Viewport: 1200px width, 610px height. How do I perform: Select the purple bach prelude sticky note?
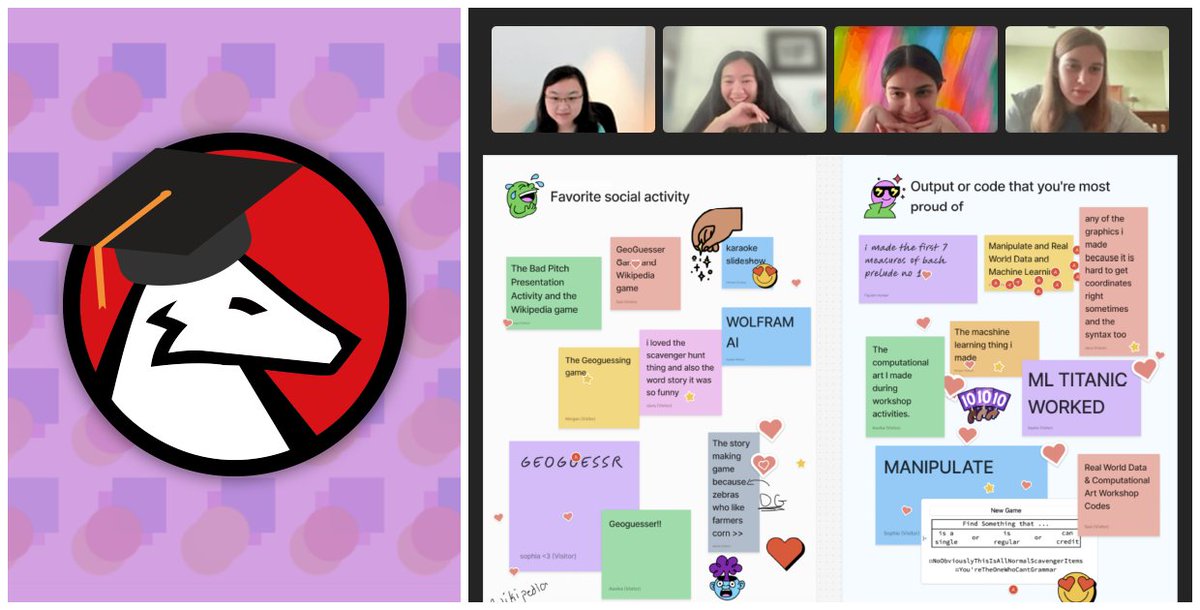[917, 269]
